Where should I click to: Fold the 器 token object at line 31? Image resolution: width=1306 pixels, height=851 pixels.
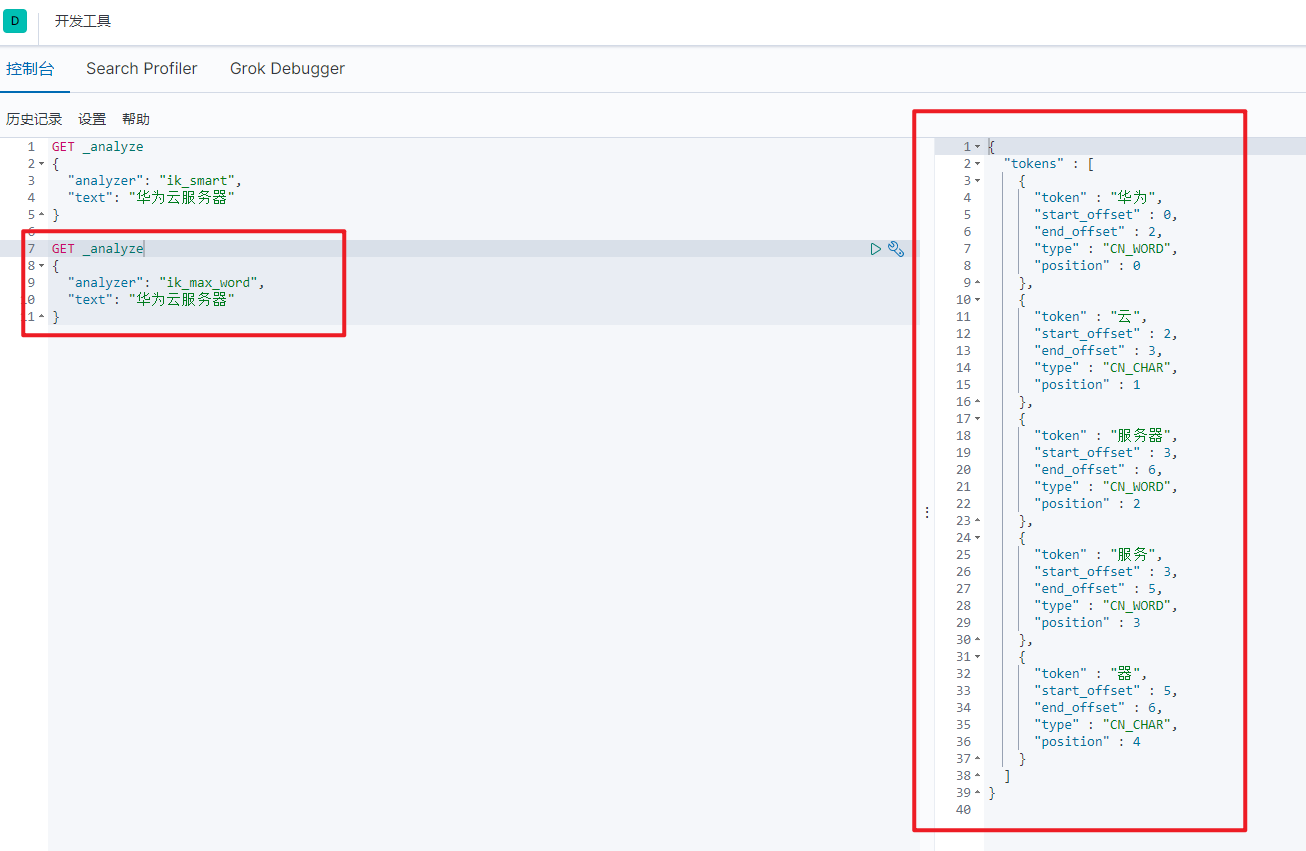point(977,657)
